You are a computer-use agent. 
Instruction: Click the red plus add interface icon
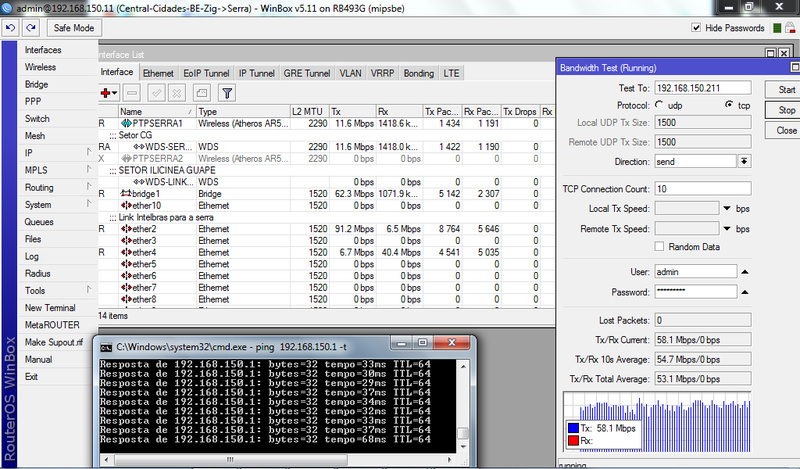pyautogui.click(x=106, y=93)
